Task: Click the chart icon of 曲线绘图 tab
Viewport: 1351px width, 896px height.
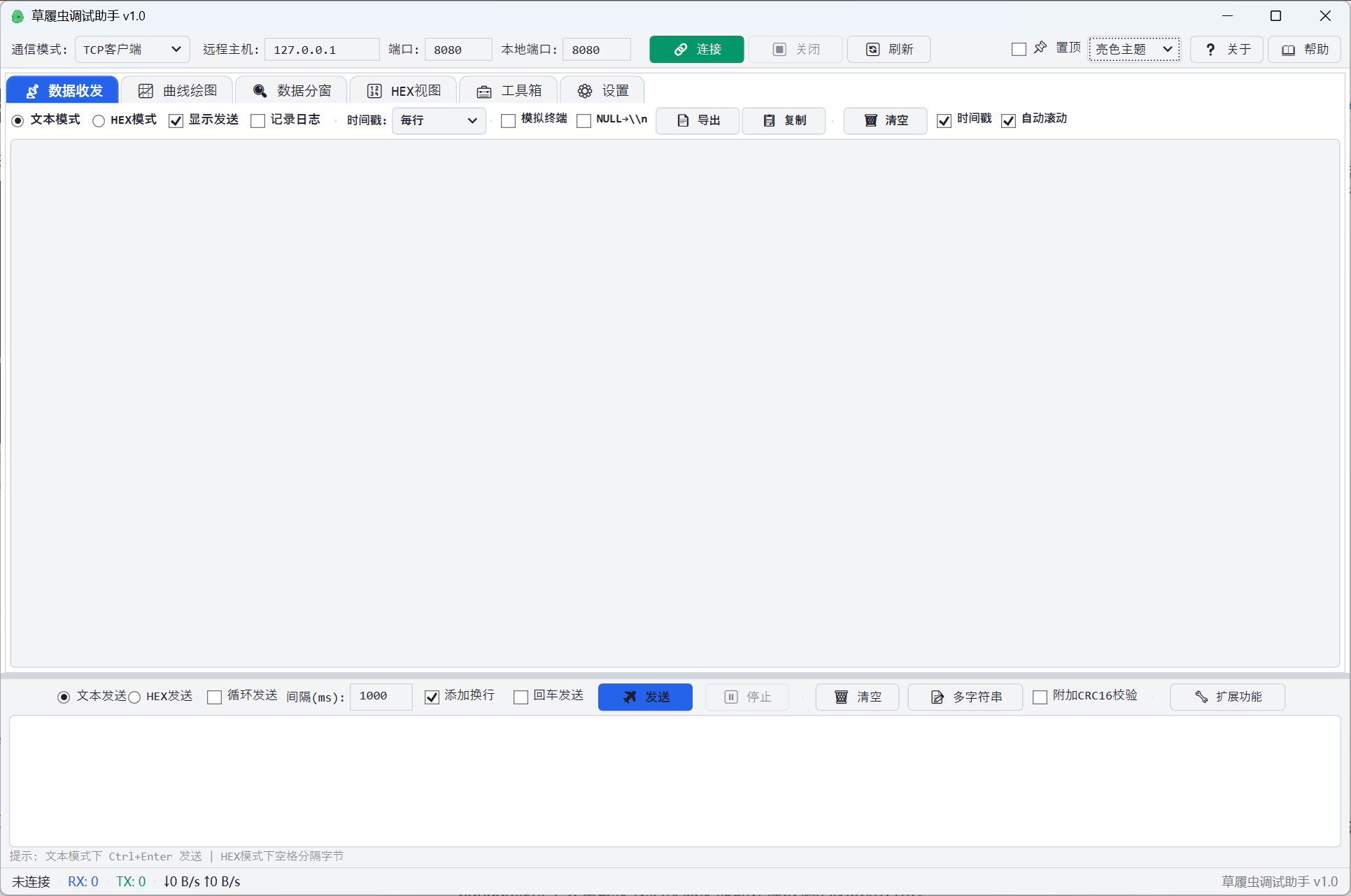Action: pos(146,91)
